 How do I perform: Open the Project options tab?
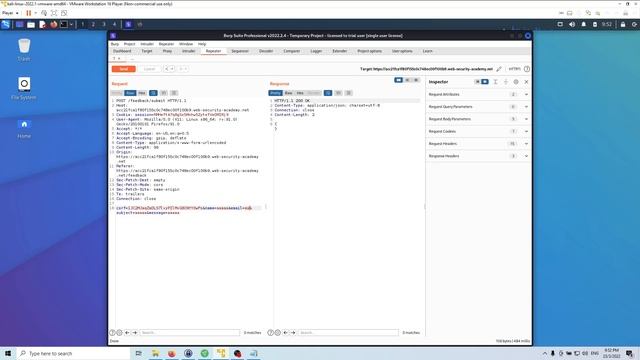(x=370, y=51)
